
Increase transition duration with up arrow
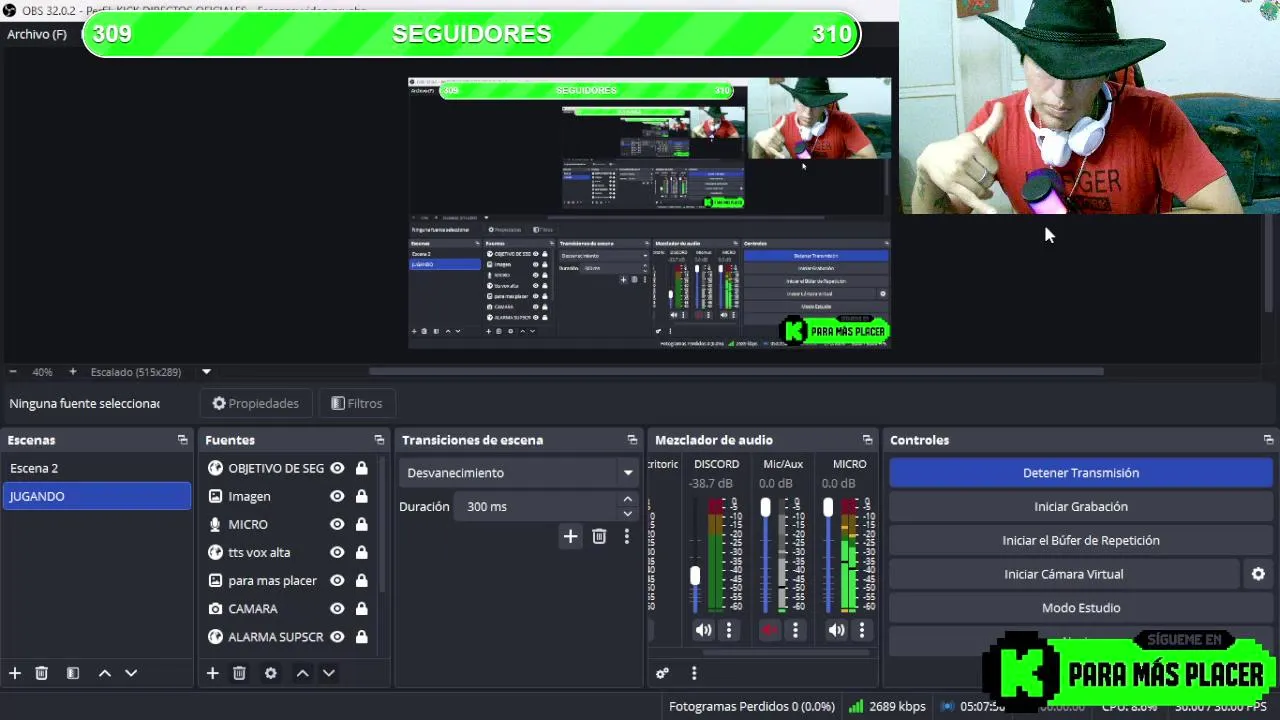point(628,499)
